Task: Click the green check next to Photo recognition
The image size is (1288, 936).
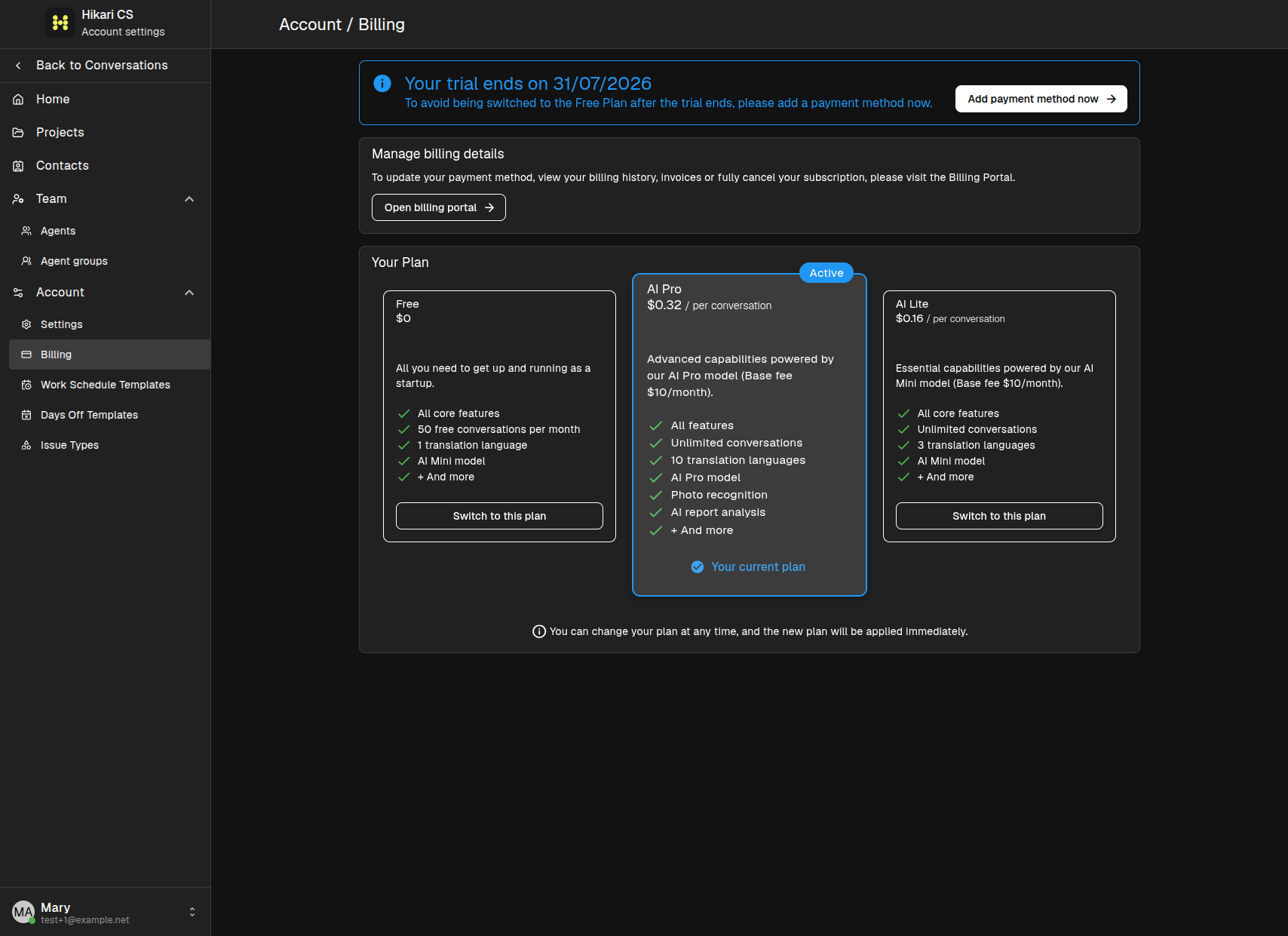Action: [x=656, y=496]
